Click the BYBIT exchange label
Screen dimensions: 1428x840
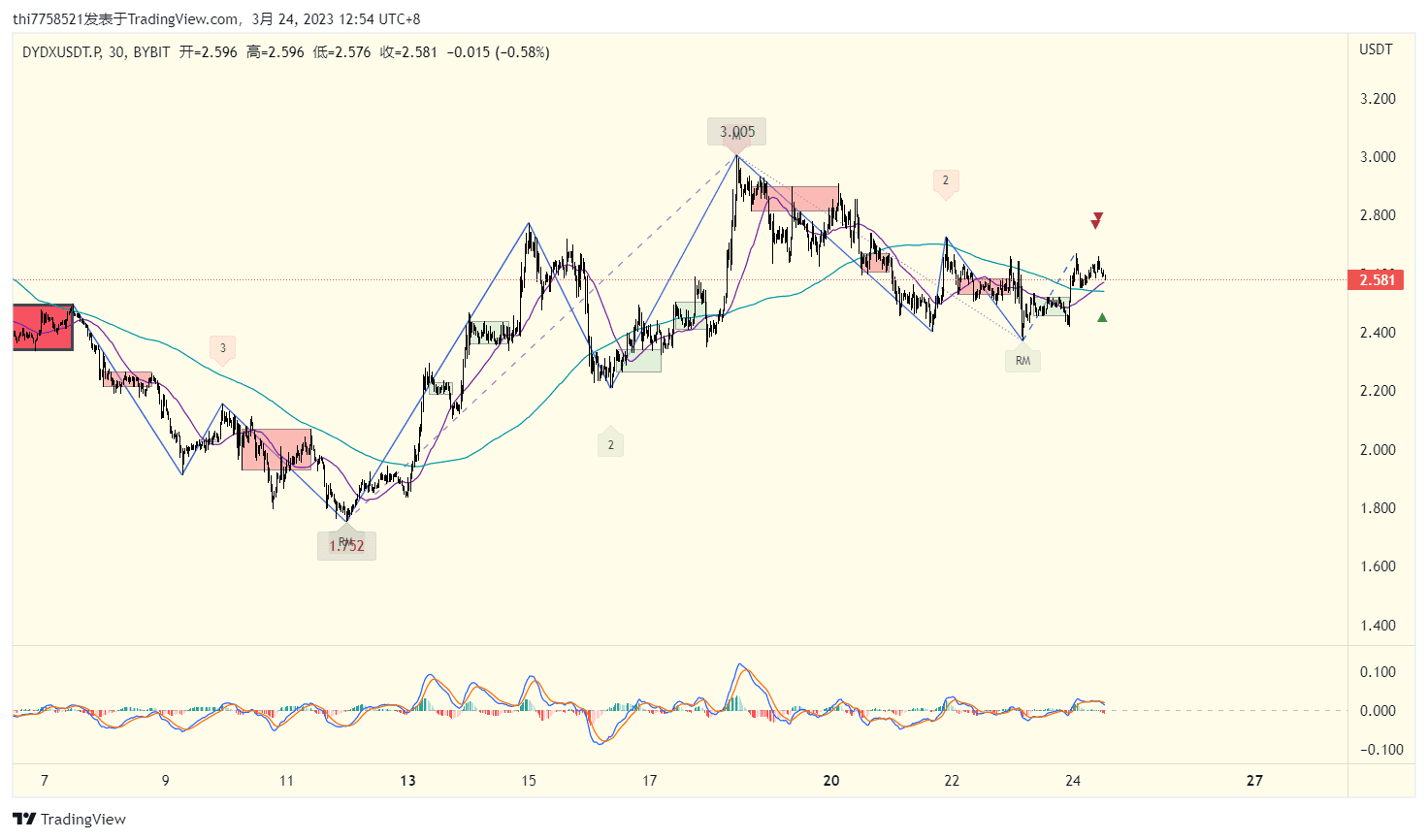pyautogui.click(x=151, y=52)
